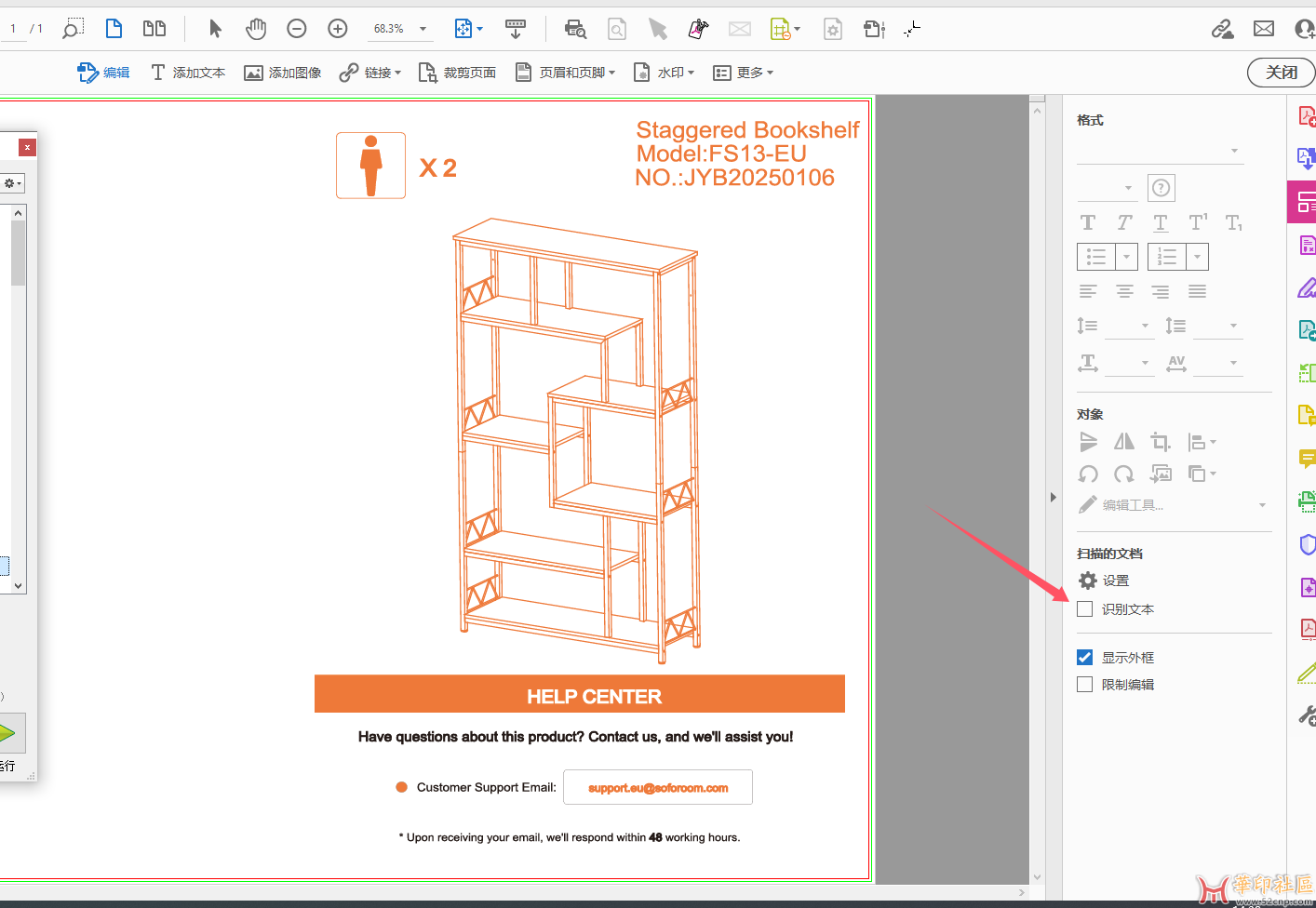Switch to two-page view icon

(x=154, y=29)
